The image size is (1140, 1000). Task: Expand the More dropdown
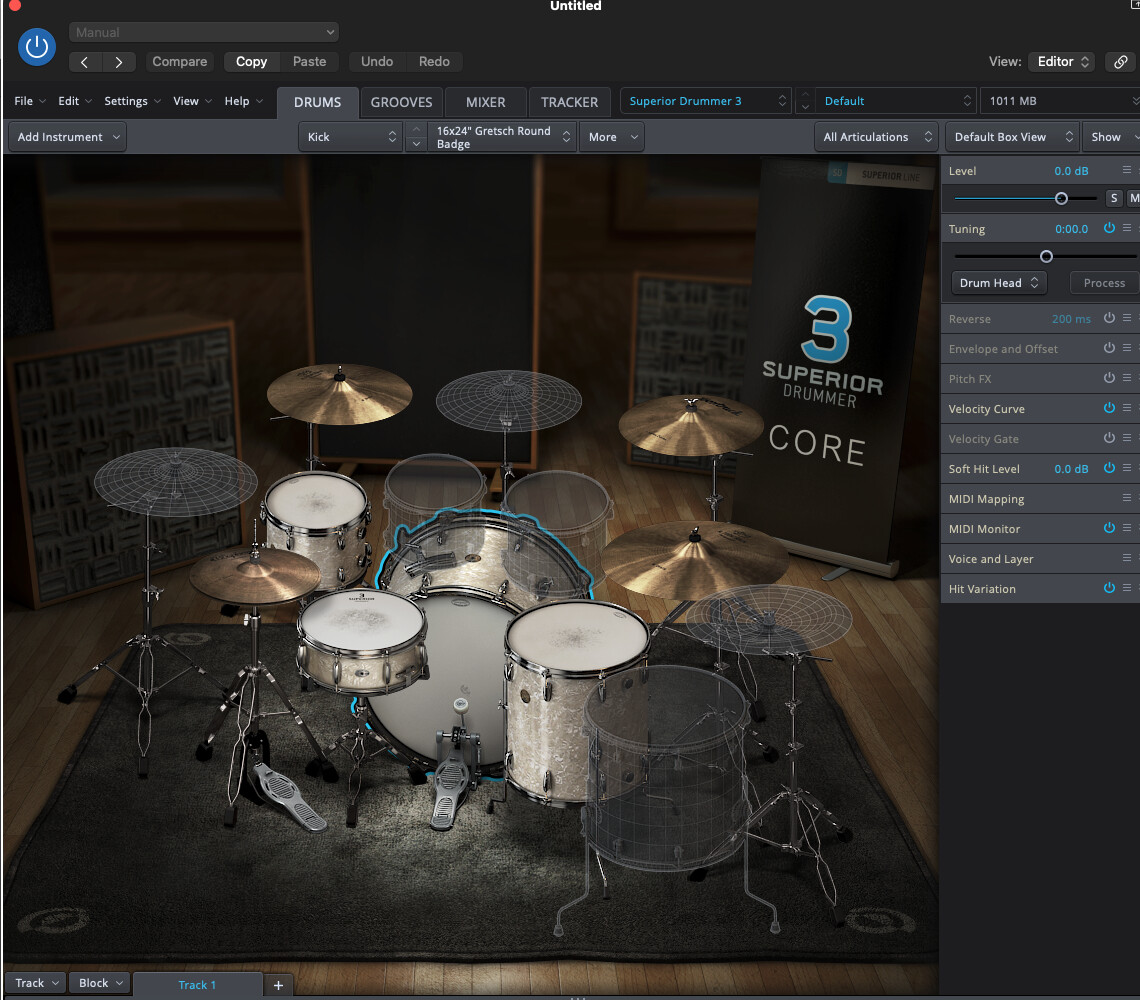612,137
